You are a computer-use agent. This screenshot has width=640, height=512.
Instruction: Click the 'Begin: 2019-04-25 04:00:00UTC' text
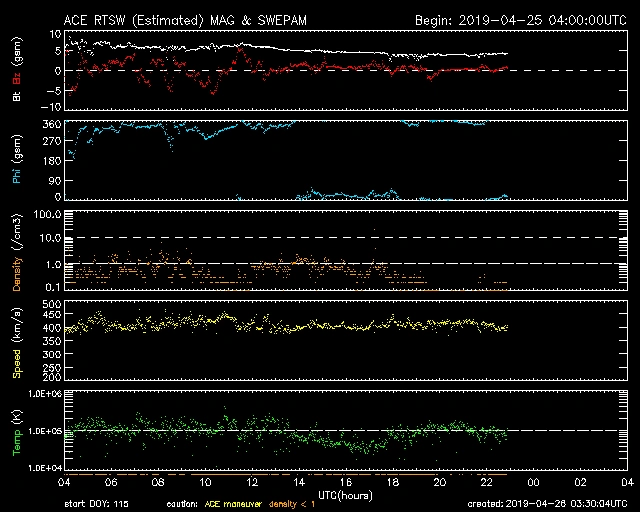[x=521, y=20]
